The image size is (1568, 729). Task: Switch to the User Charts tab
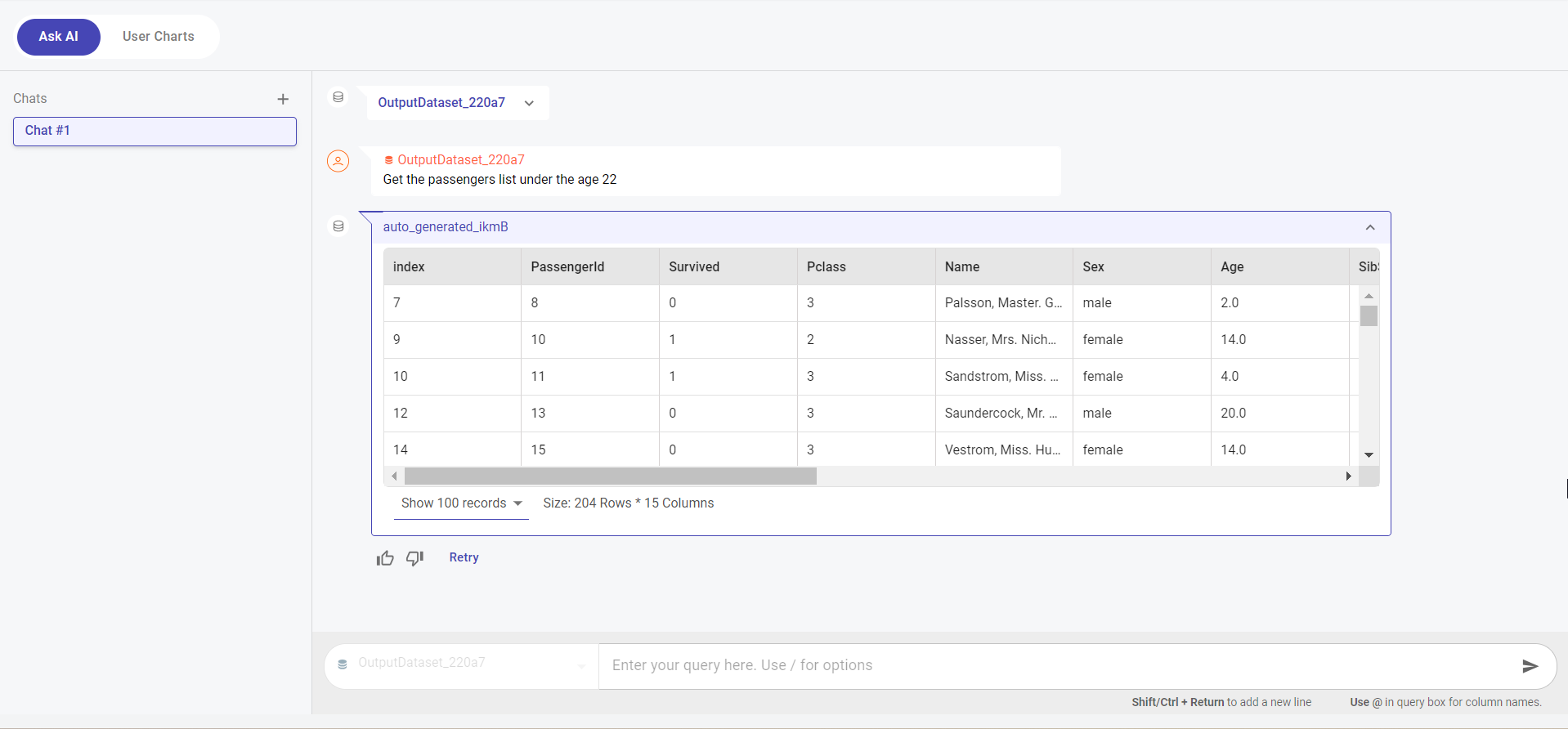[x=159, y=37]
